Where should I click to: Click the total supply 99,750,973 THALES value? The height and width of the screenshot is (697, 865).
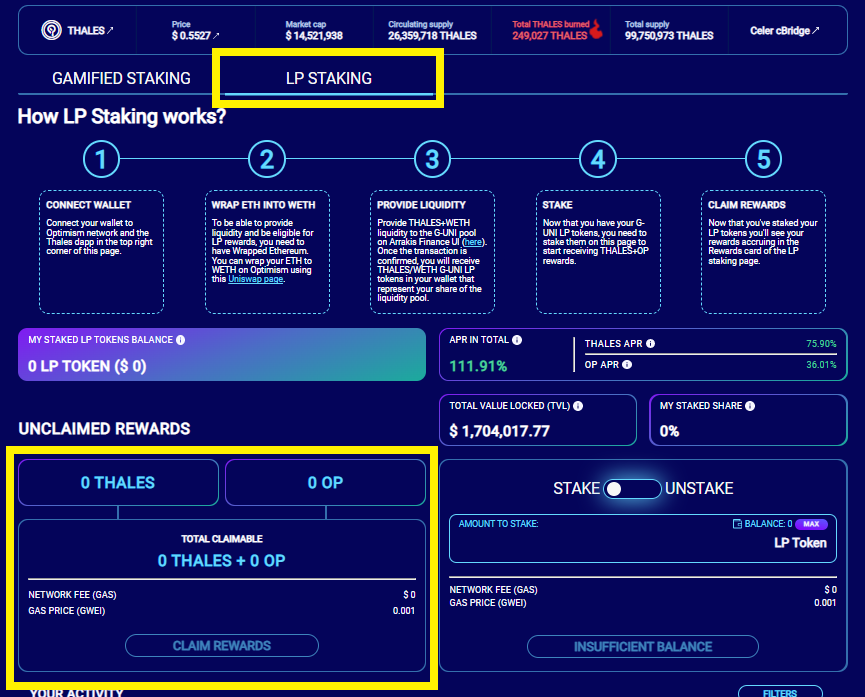click(669, 36)
